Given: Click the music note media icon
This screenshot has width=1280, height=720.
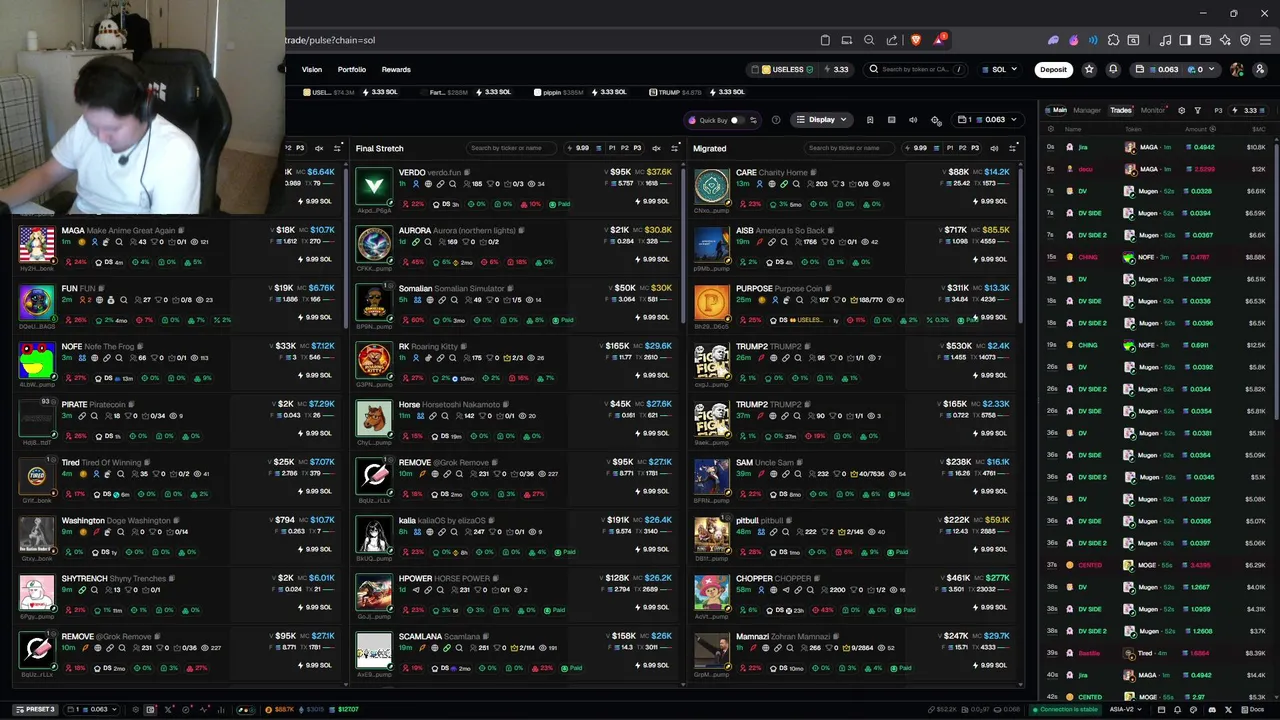Looking at the screenshot, I should (x=1165, y=40).
